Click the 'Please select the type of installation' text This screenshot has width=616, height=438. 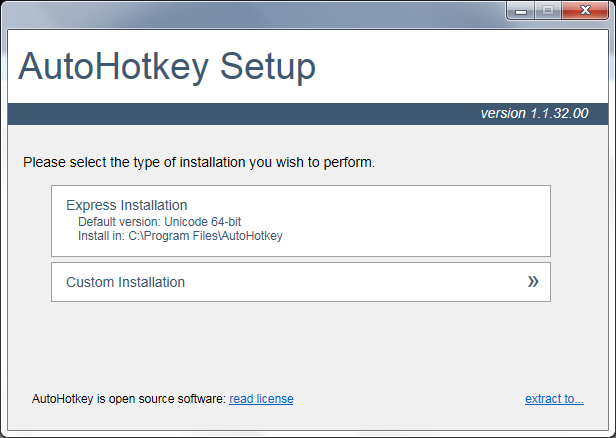point(199,162)
